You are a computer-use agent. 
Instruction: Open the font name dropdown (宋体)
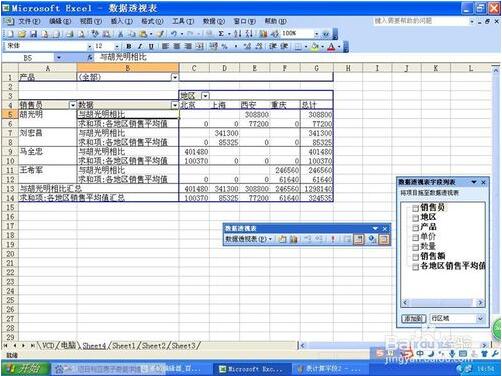[x=89, y=46]
